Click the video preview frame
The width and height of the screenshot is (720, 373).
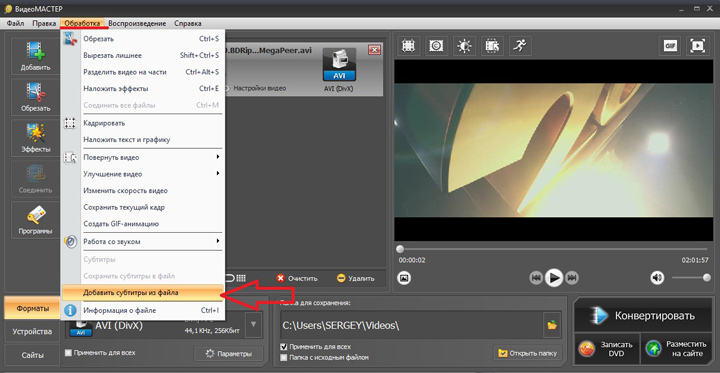point(553,150)
